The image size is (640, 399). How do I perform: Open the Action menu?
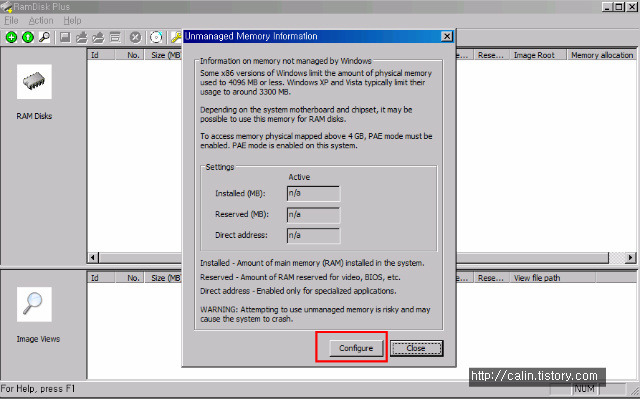click(41, 20)
